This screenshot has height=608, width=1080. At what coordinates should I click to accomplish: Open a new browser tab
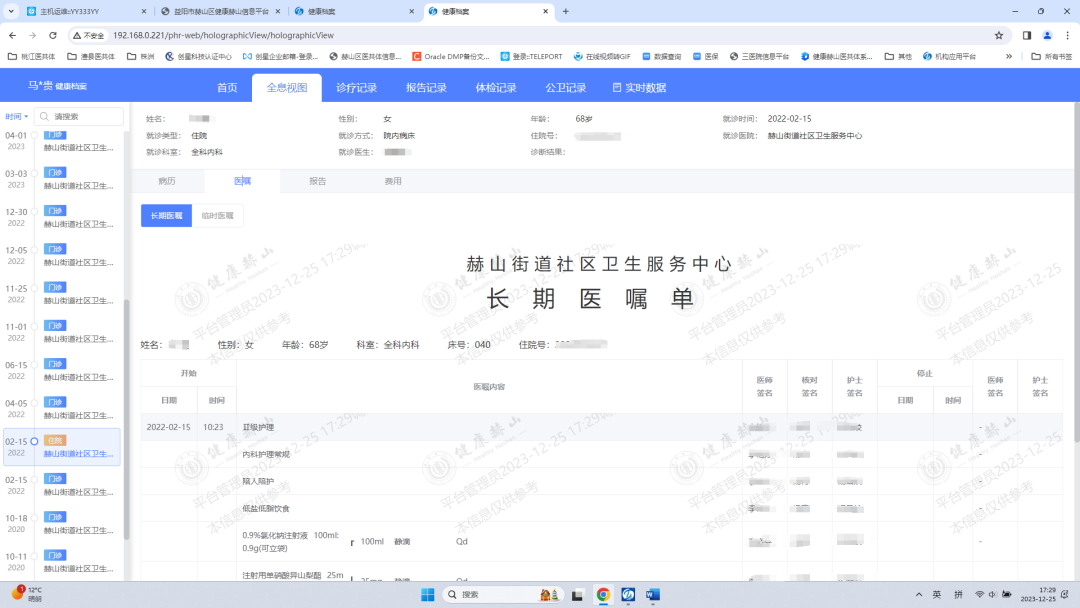coord(565,11)
